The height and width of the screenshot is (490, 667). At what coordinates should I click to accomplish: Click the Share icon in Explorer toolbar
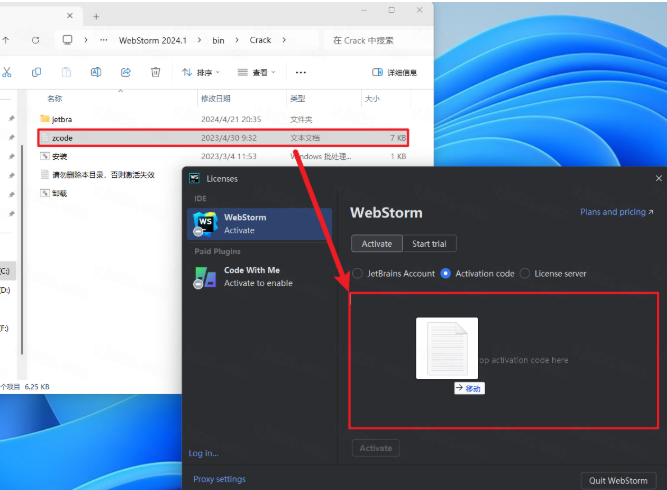(126, 72)
